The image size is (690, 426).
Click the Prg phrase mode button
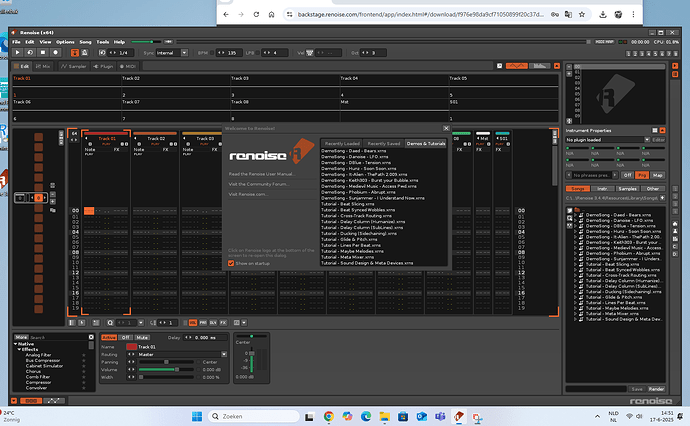tap(642, 175)
